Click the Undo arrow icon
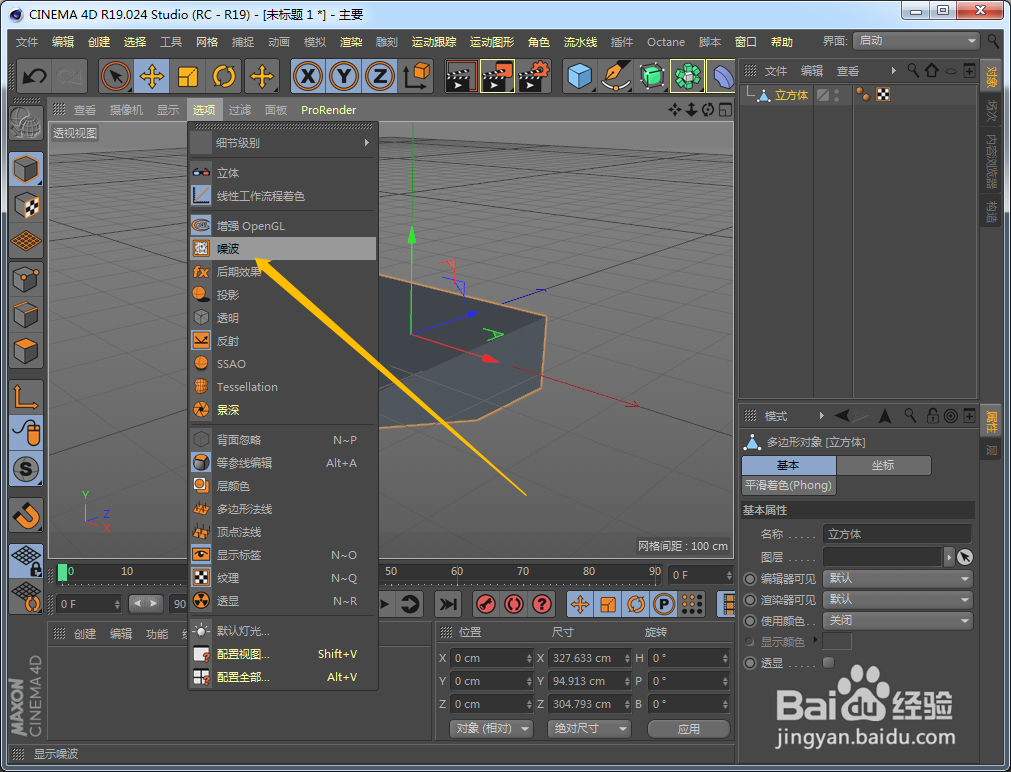The image size is (1011, 772). pos(34,77)
